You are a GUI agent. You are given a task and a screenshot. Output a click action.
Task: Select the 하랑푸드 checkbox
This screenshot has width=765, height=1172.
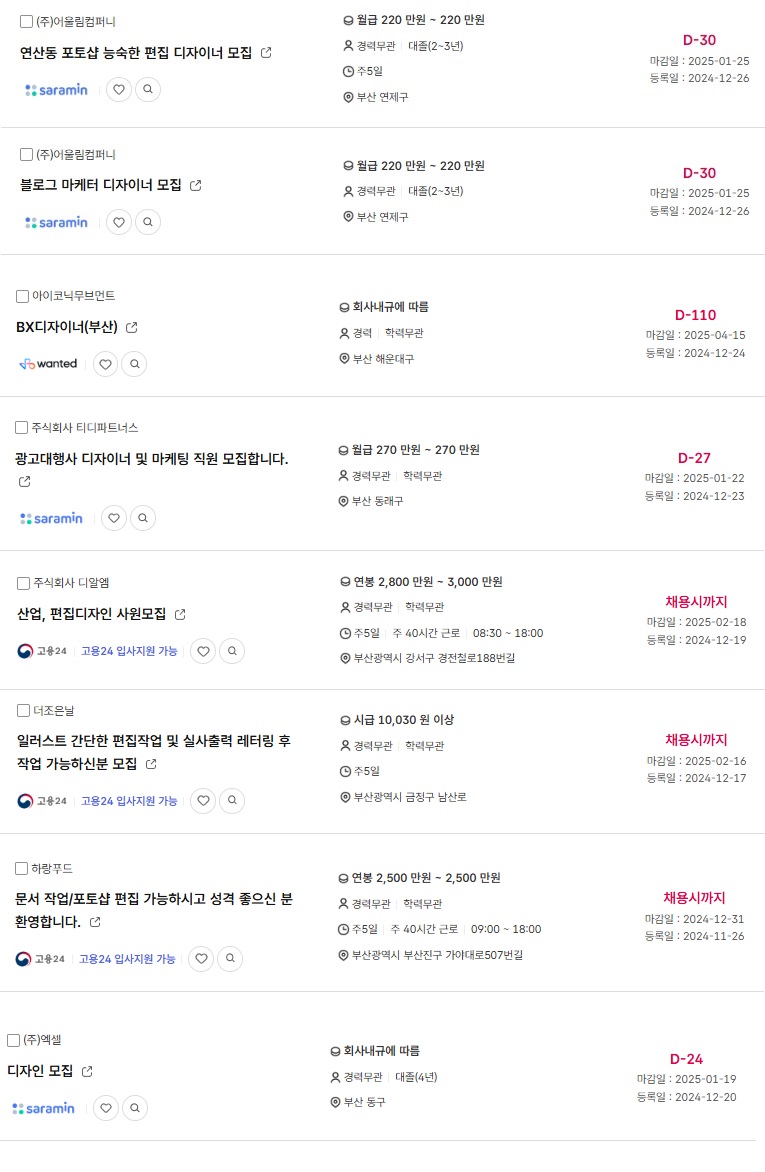tap(22, 869)
